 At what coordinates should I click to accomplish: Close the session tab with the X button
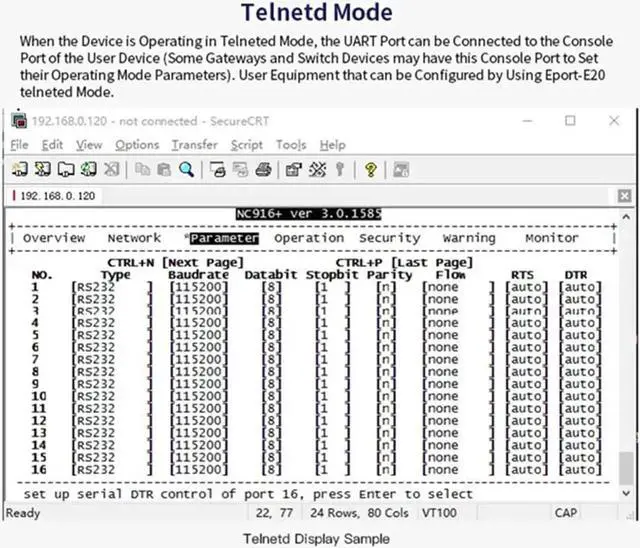click(x=625, y=197)
